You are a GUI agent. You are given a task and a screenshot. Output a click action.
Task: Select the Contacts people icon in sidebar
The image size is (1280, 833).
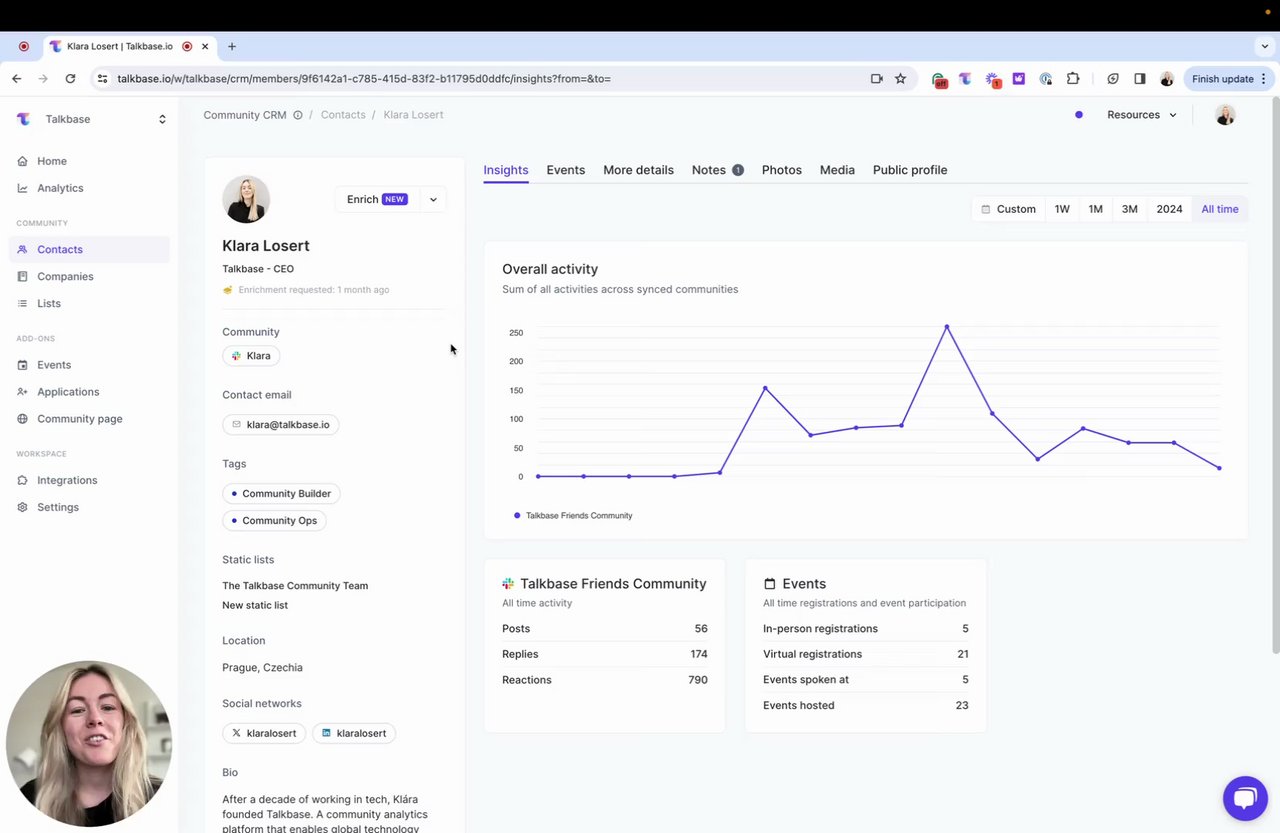click(x=23, y=249)
